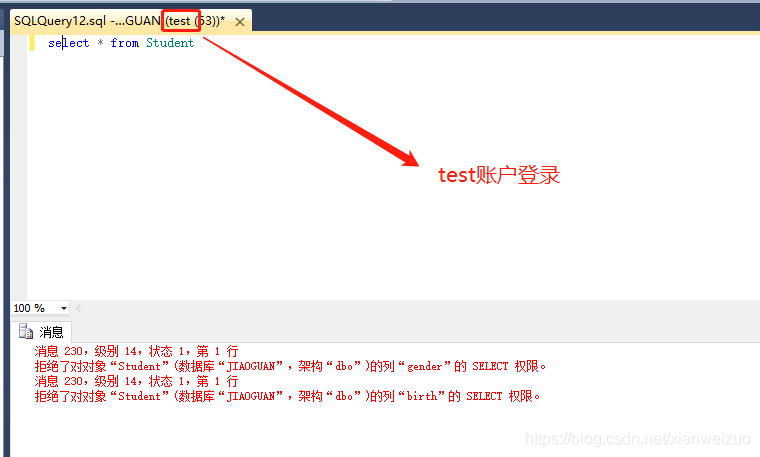Click the second '消息 230' error header line
Viewport: 760px width, 457px height.
(x=136, y=381)
